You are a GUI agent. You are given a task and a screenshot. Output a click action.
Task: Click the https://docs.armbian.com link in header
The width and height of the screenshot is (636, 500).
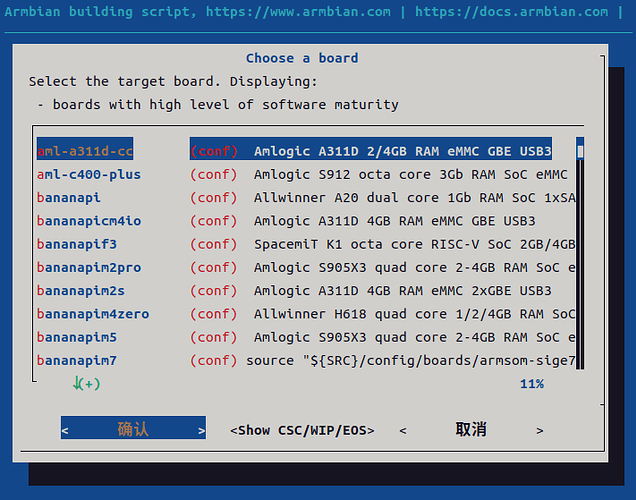pos(511,11)
